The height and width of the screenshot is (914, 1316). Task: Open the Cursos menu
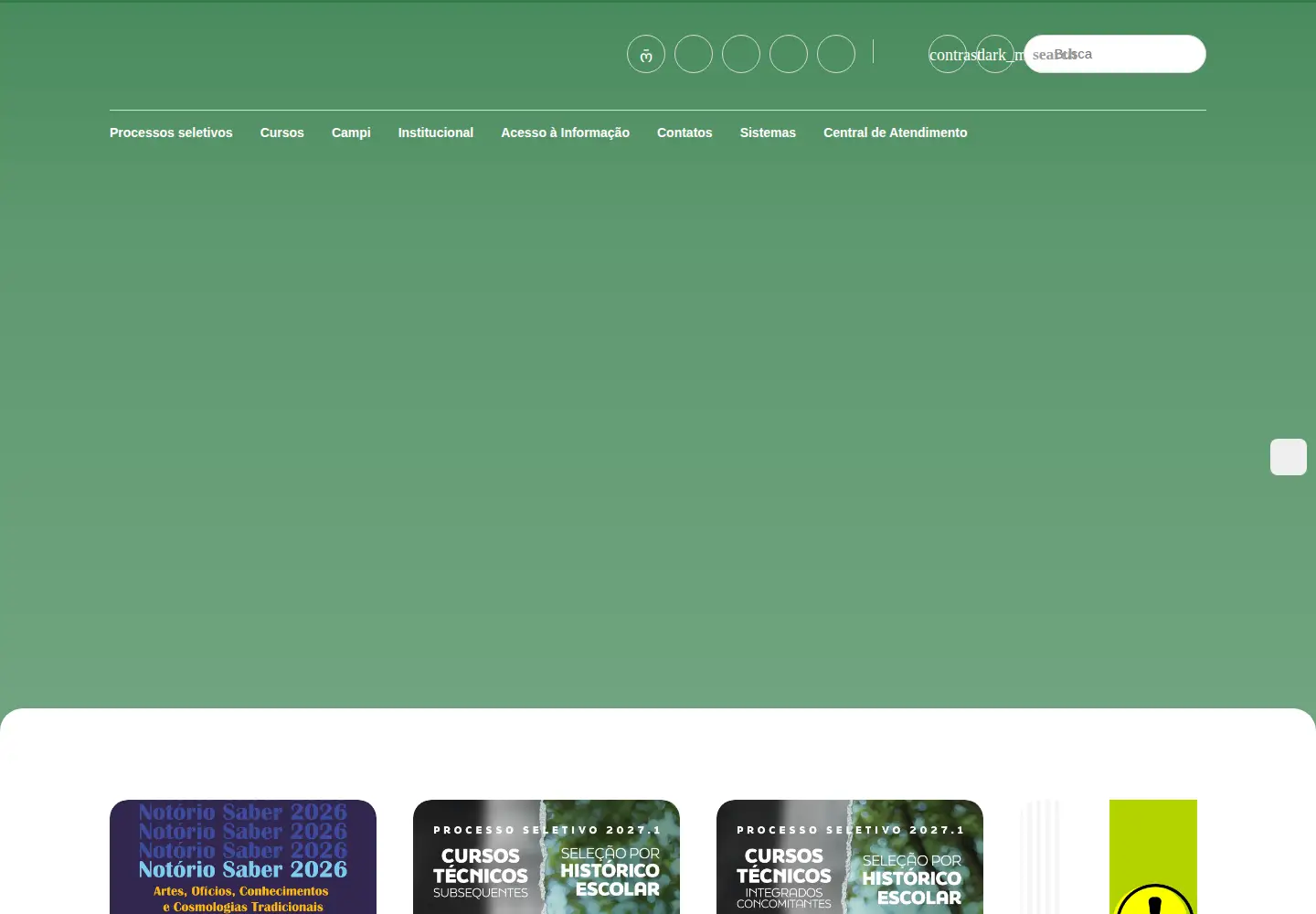[281, 133]
